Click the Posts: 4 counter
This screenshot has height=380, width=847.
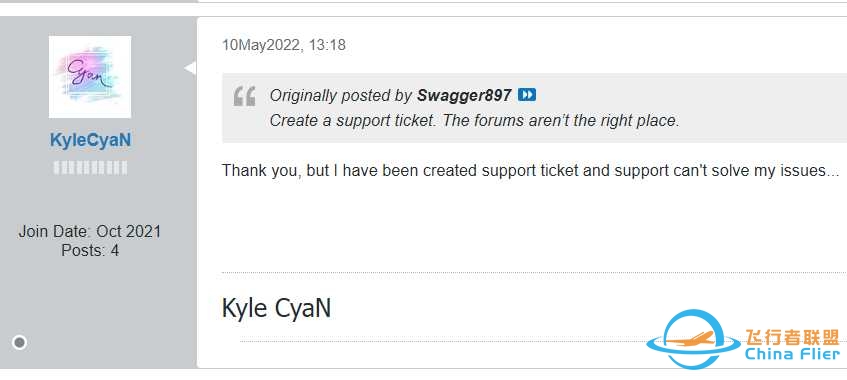90,250
